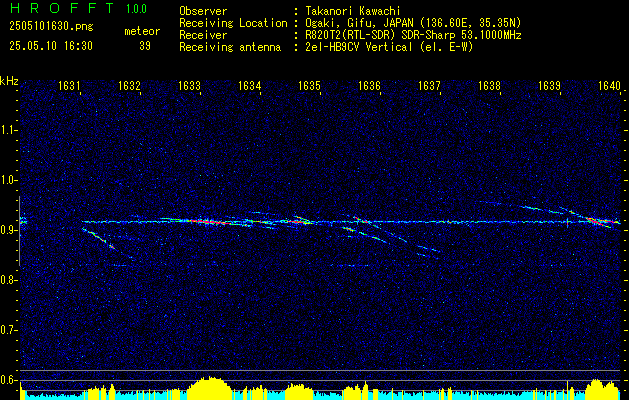Select the timestamp 25.05.10 16:30
The height and width of the screenshot is (400, 629).
pyautogui.click(x=51, y=46)
